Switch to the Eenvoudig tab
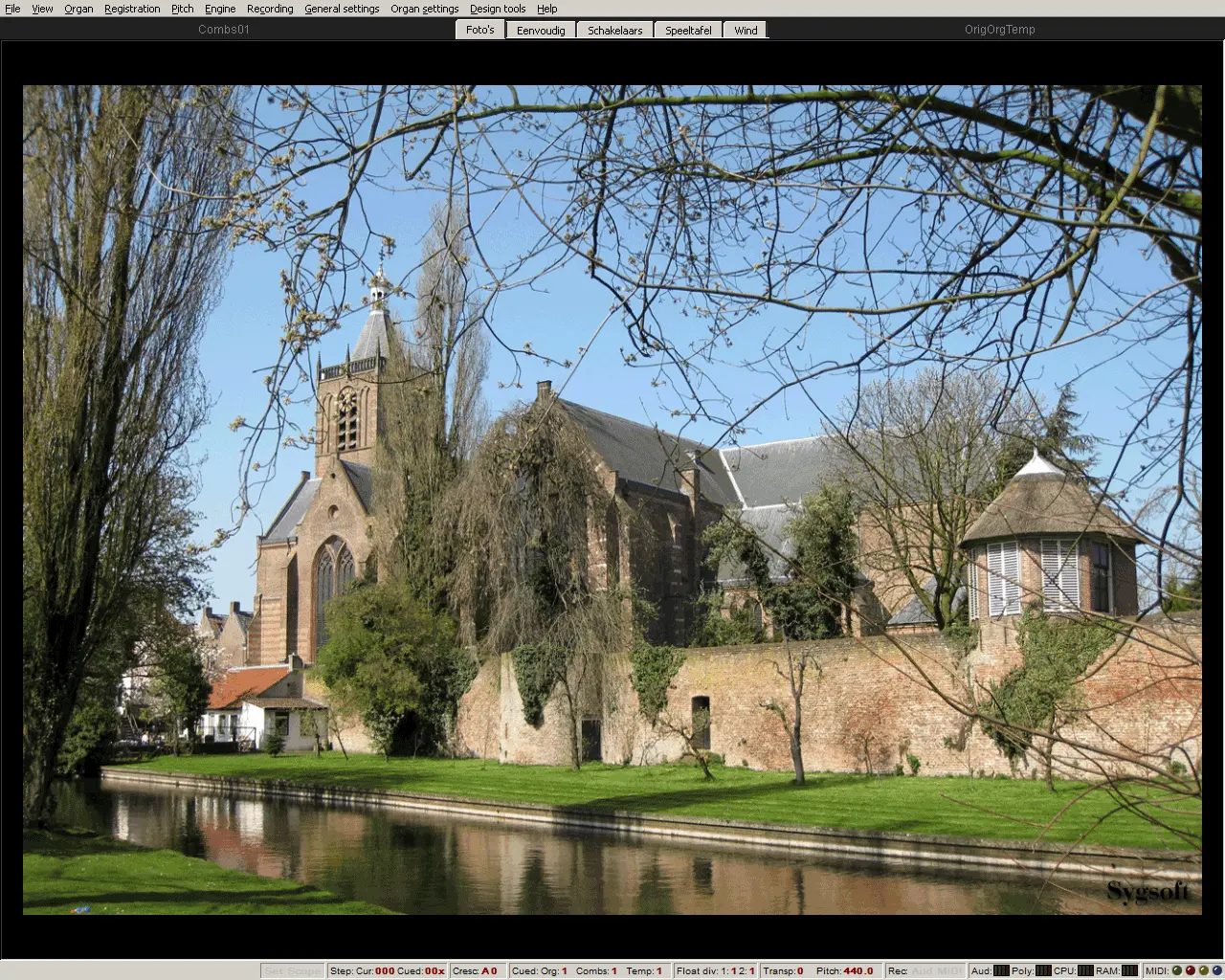Viewport: 1225px width, 980px height. point(541,30)
